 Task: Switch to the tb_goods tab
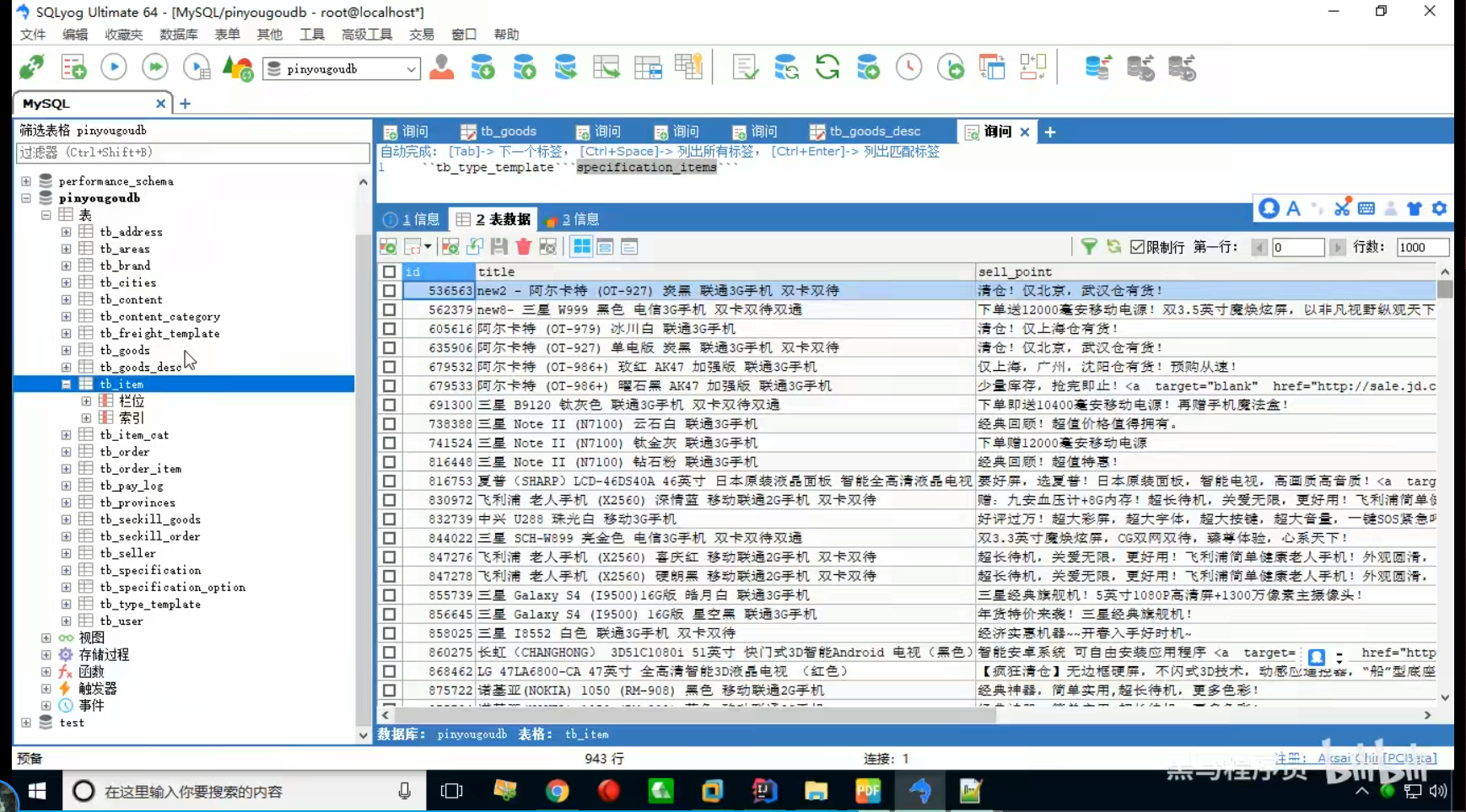(499, 132)
